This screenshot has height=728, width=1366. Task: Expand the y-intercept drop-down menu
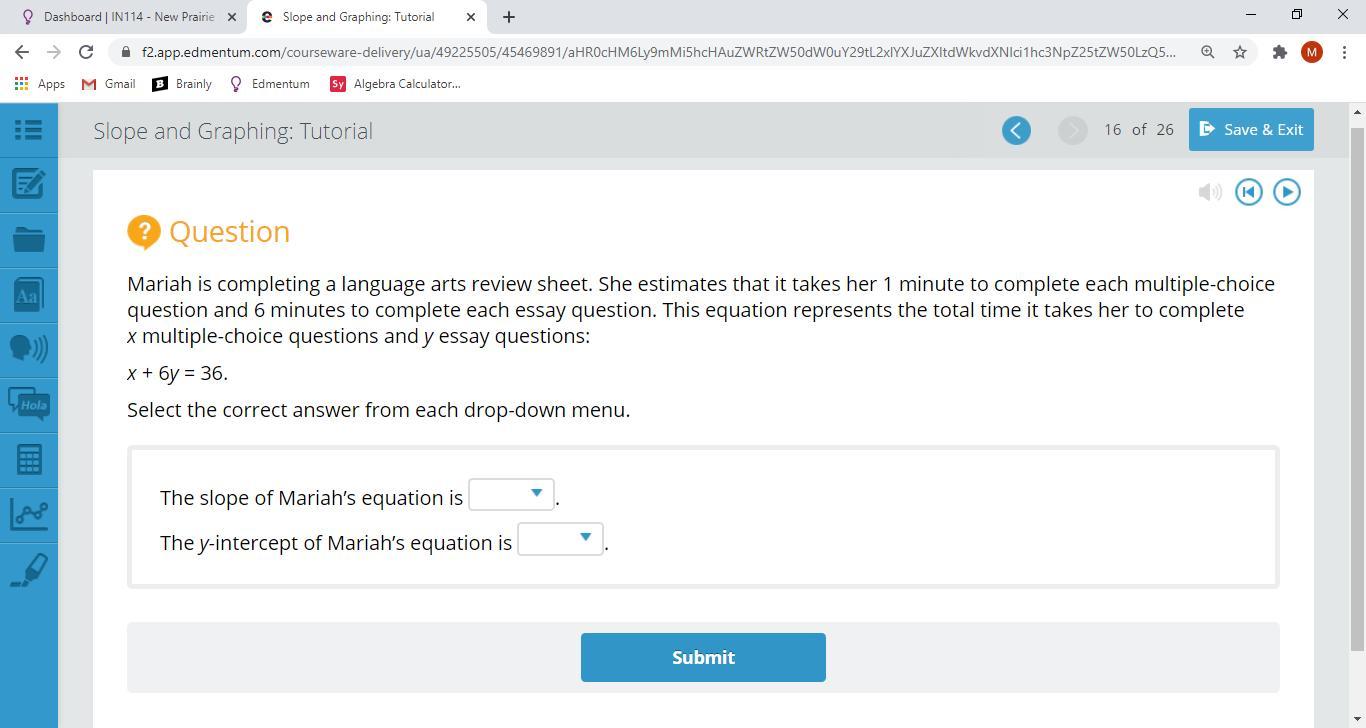pos(560,539)
